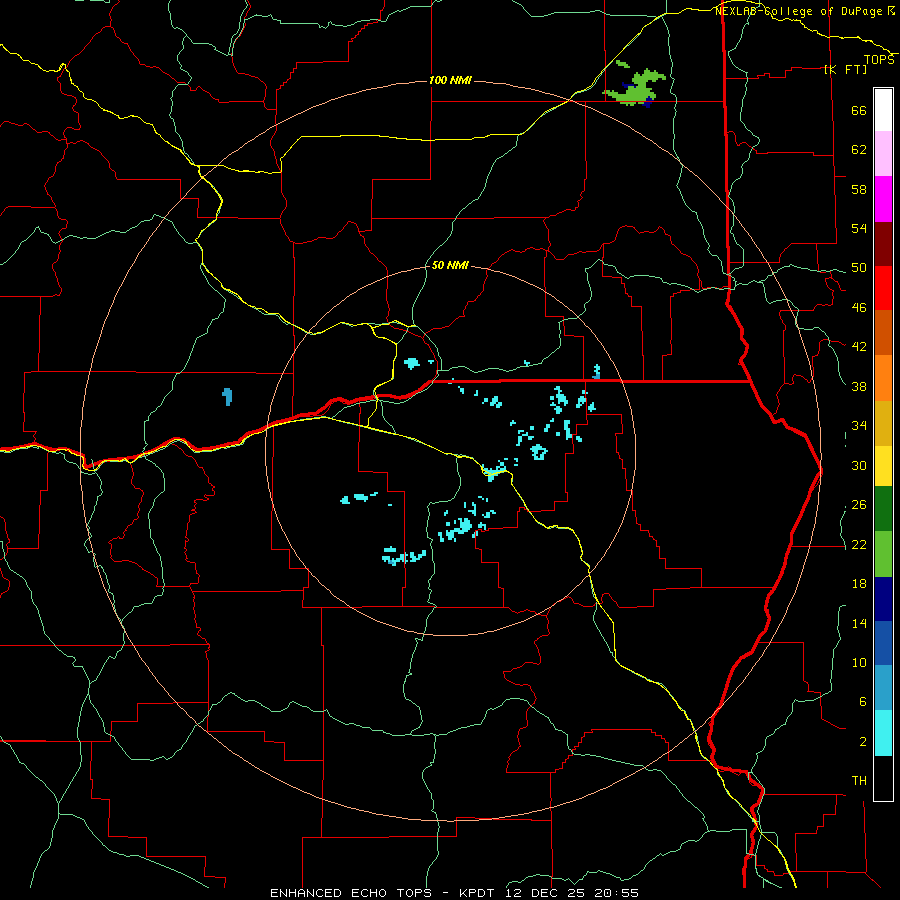Click the bright orange legend swatch
Screen dimensions: 900x900
point(883,378)
